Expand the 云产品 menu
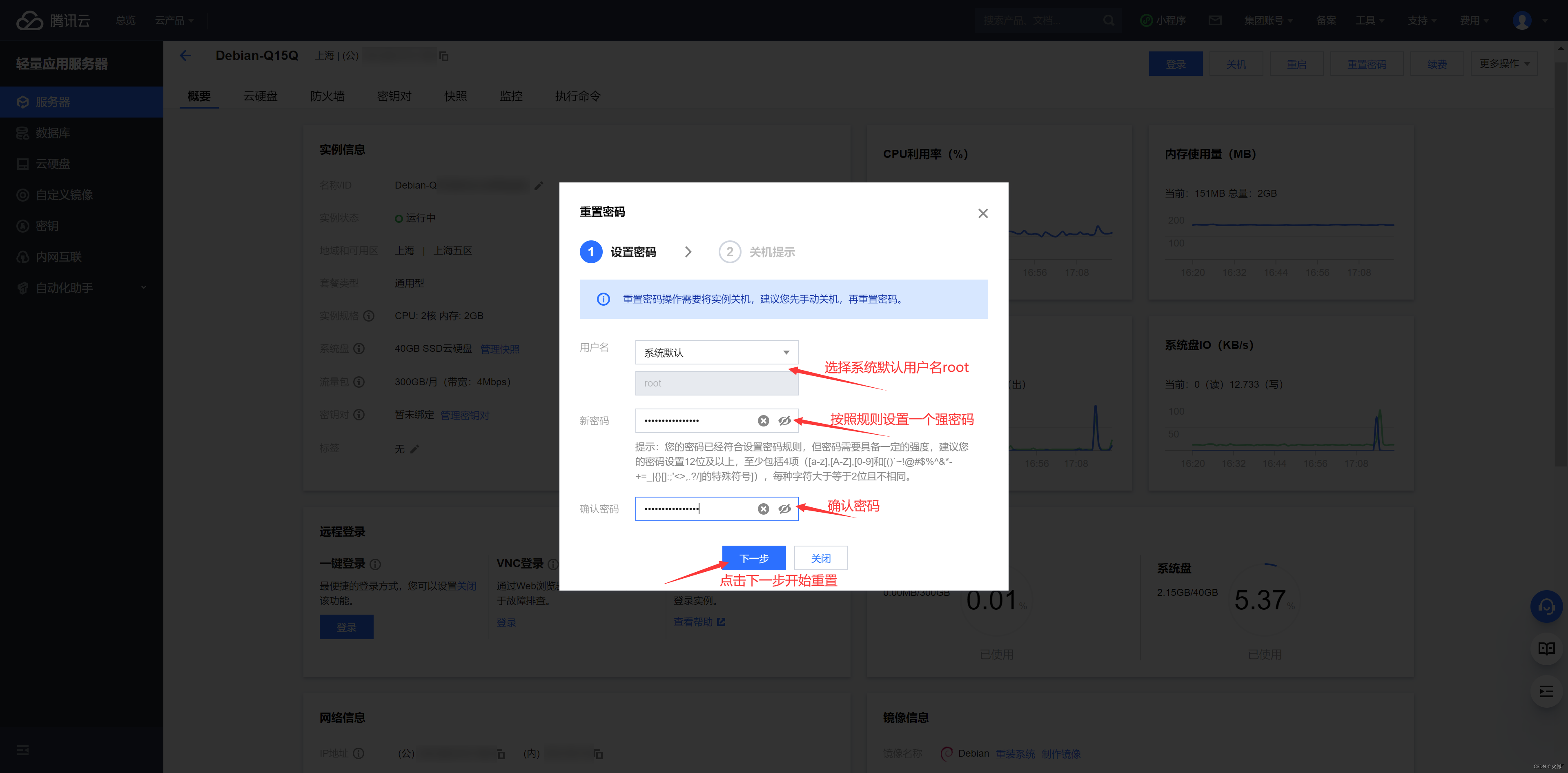Screen dimensions: 1568x773 point(174,20)
